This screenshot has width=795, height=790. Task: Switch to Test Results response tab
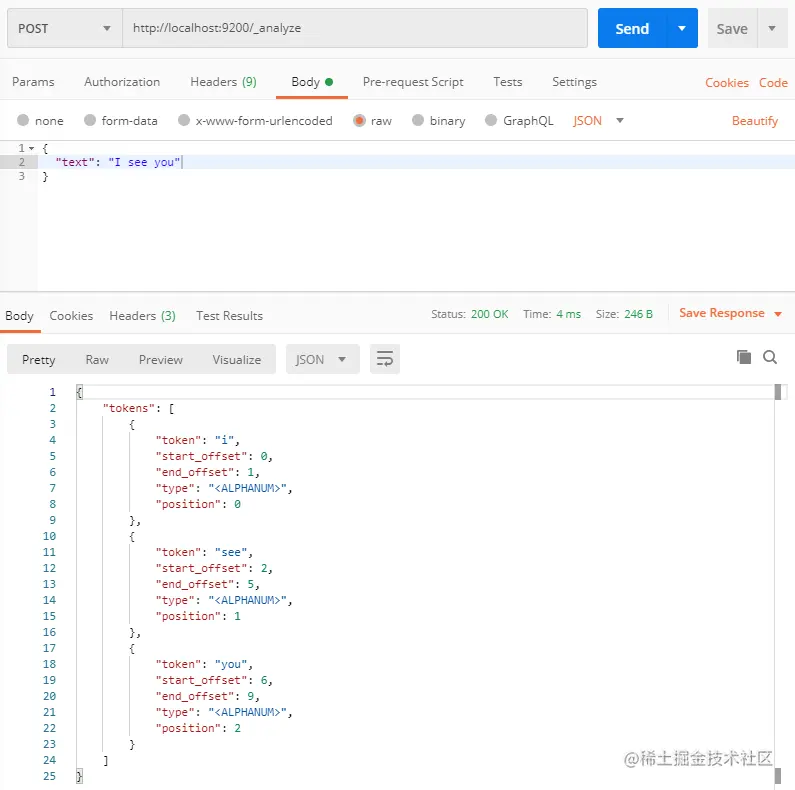[x=229, y=315]
